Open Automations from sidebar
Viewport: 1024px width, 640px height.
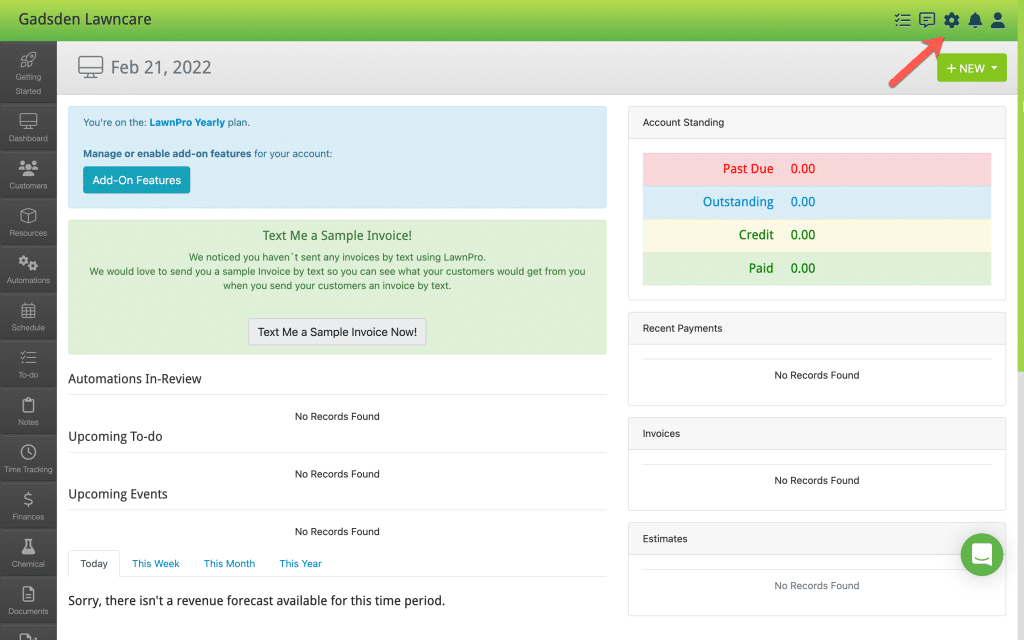[28, 270]
